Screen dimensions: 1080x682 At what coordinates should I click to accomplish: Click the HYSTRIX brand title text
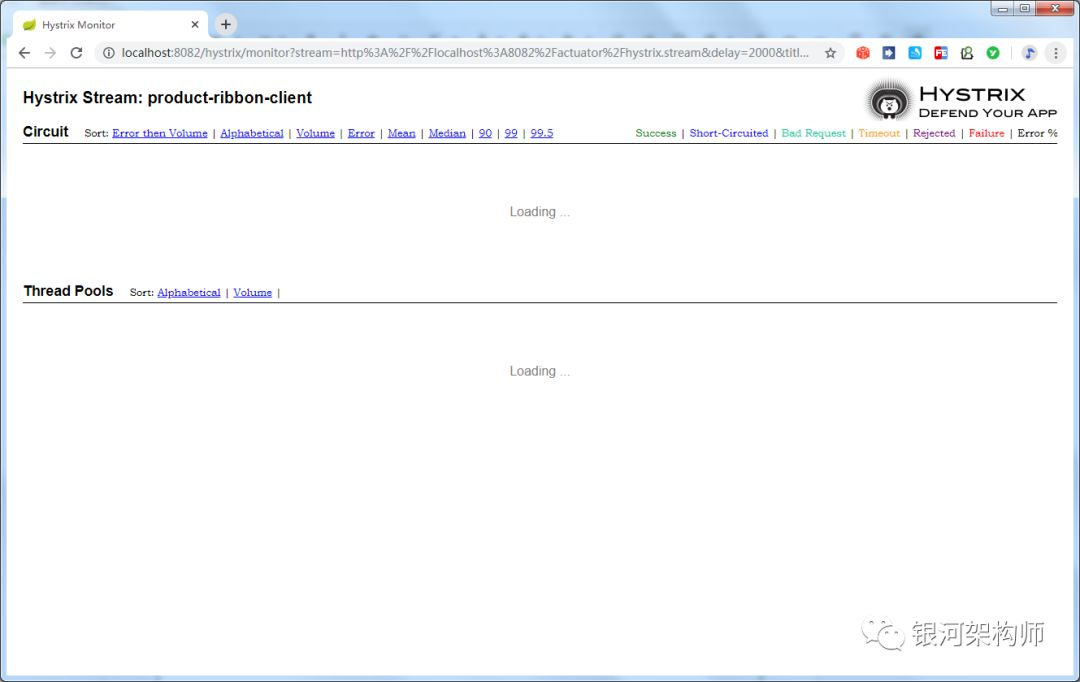pos(972,94)
